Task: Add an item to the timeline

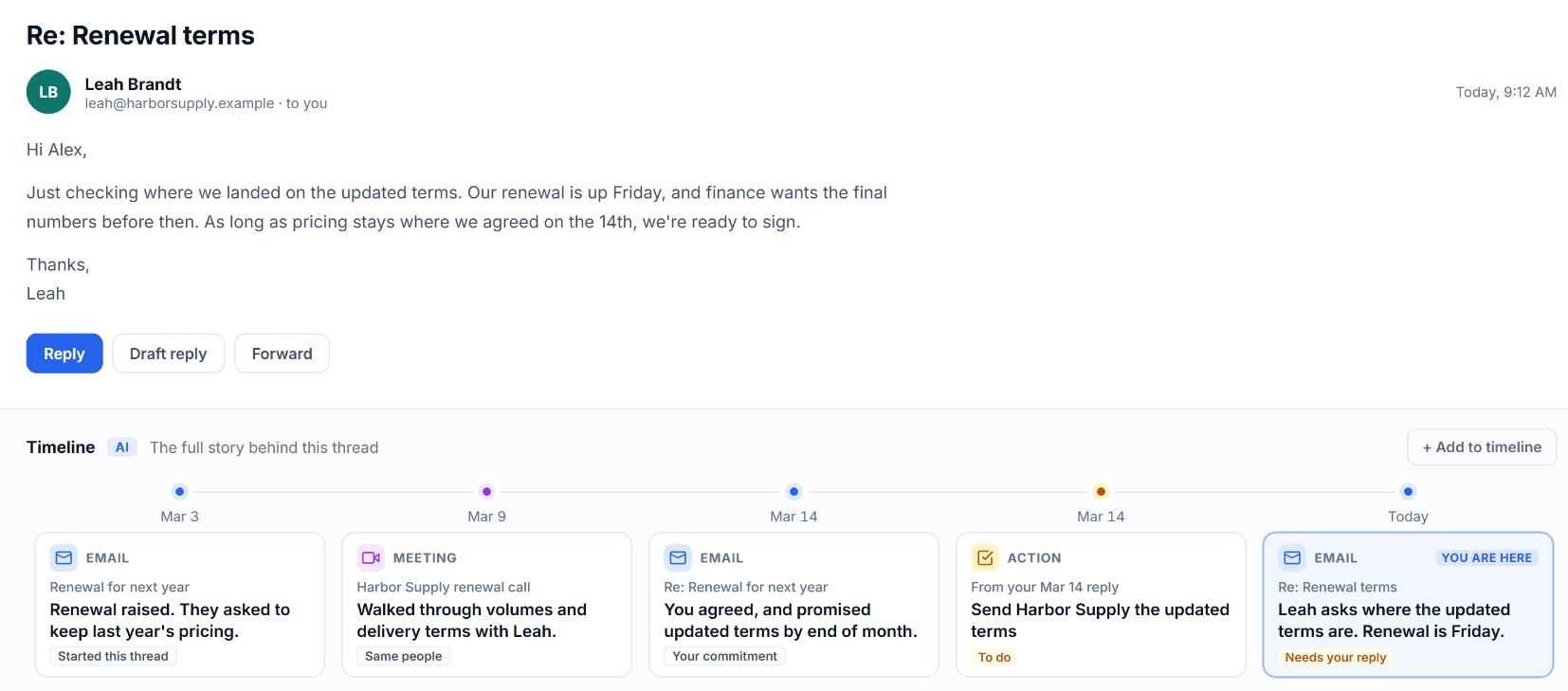Action: 1482,447
